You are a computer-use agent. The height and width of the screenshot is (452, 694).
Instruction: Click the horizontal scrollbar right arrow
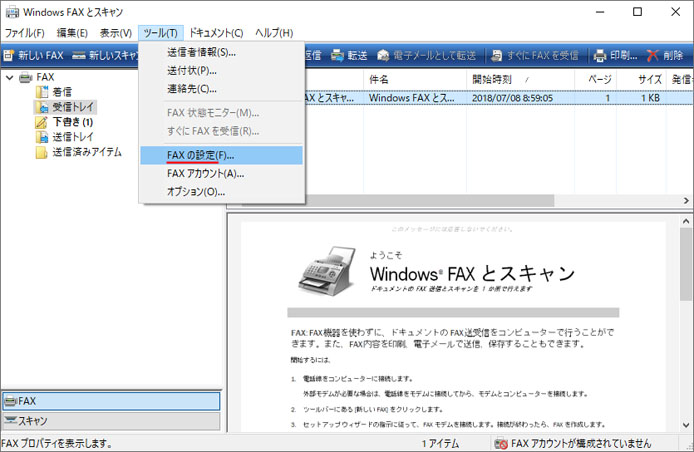686,201
